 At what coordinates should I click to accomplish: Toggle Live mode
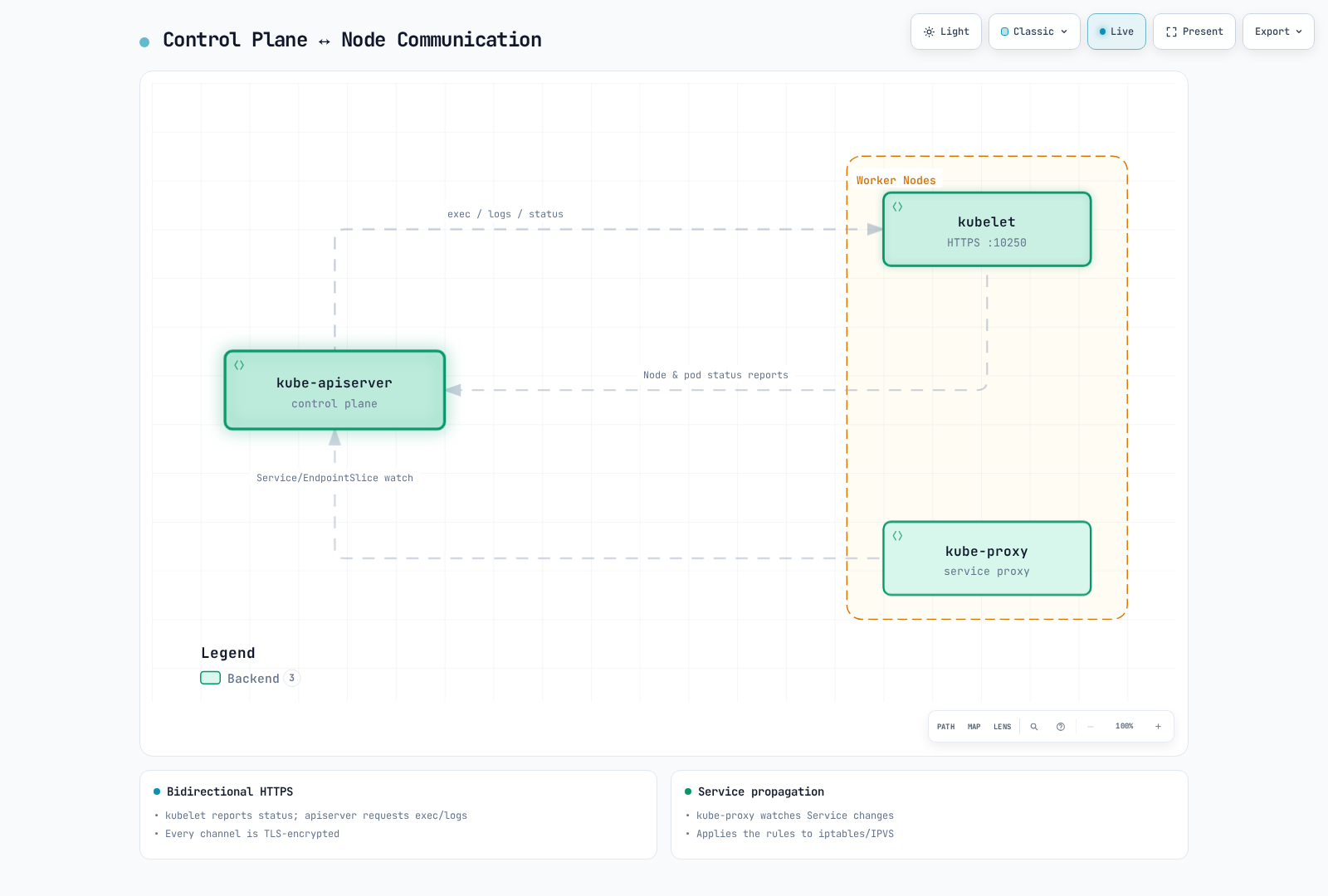coord(1116,32)
